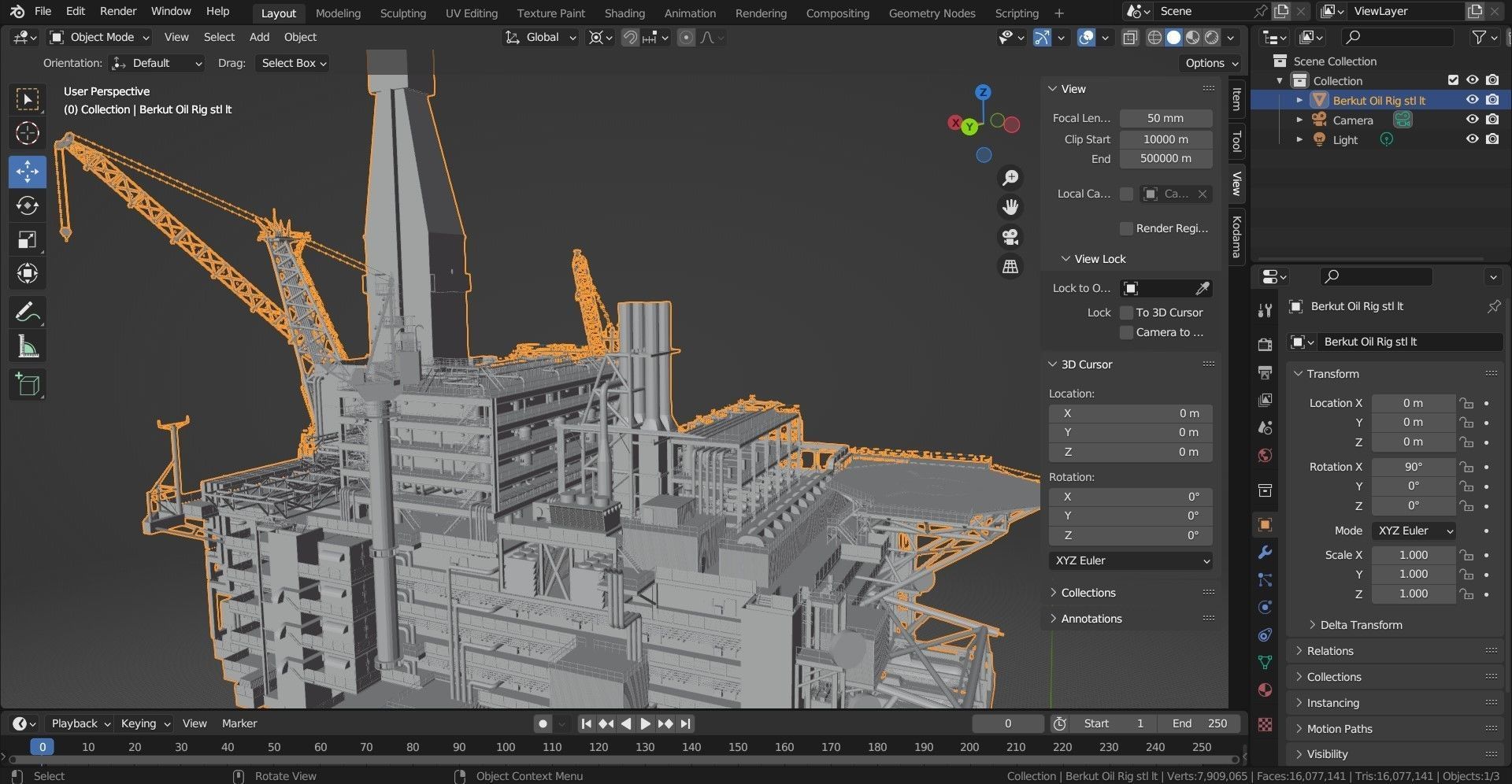Disable render for Camera in outliner
Viewport: 1512px width, 784px height.
point(1492,119)
